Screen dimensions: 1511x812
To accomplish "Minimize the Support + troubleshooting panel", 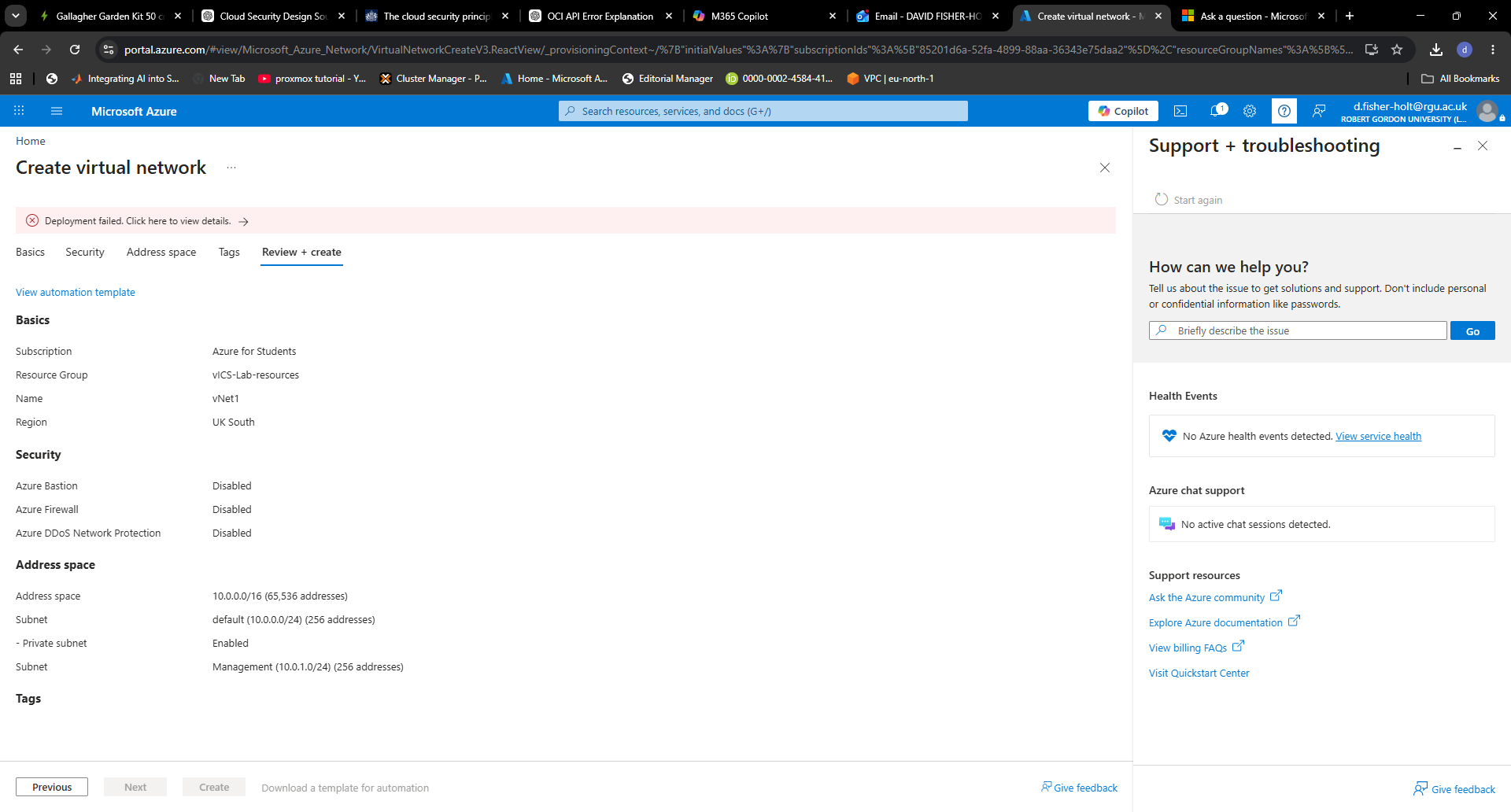I will [1457, 147].
